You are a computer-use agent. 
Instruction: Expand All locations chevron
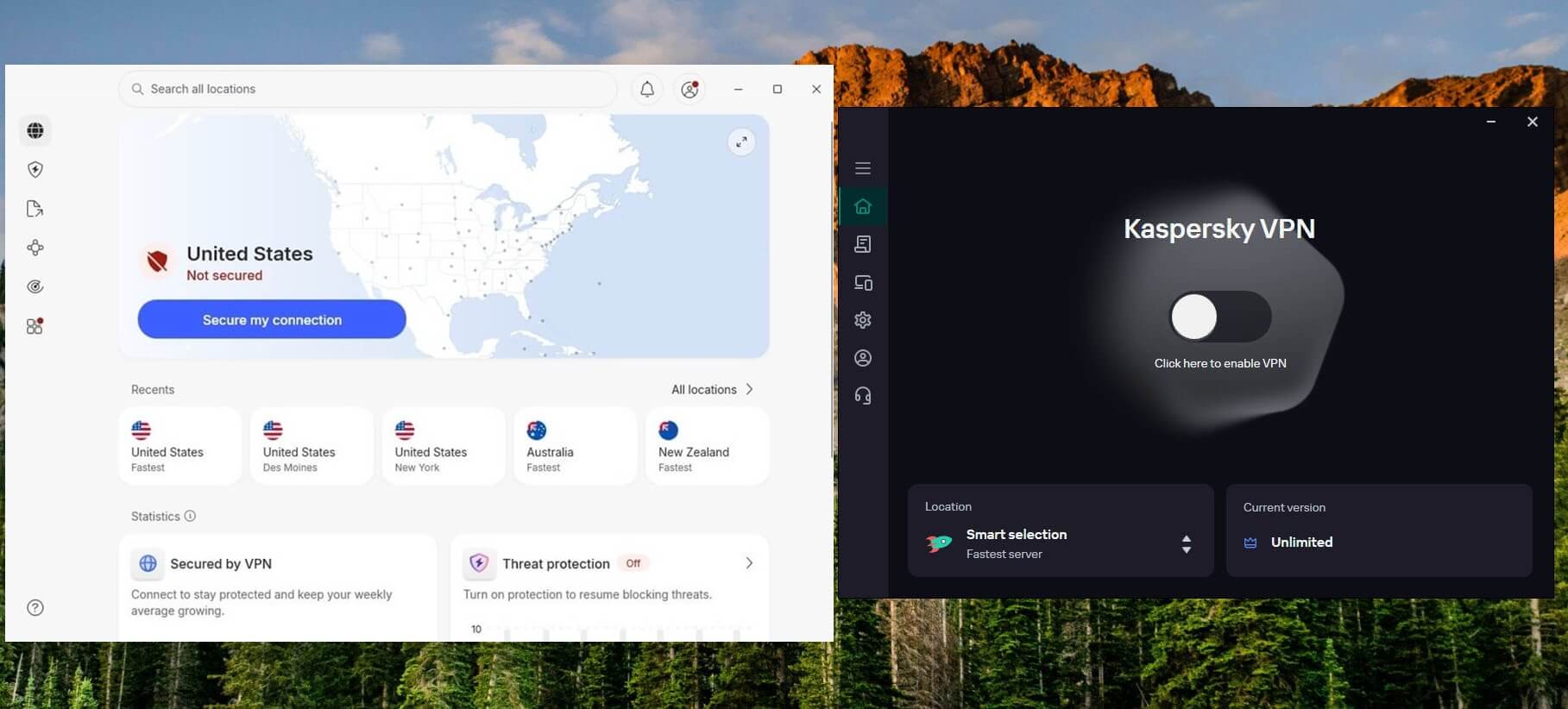749,389
